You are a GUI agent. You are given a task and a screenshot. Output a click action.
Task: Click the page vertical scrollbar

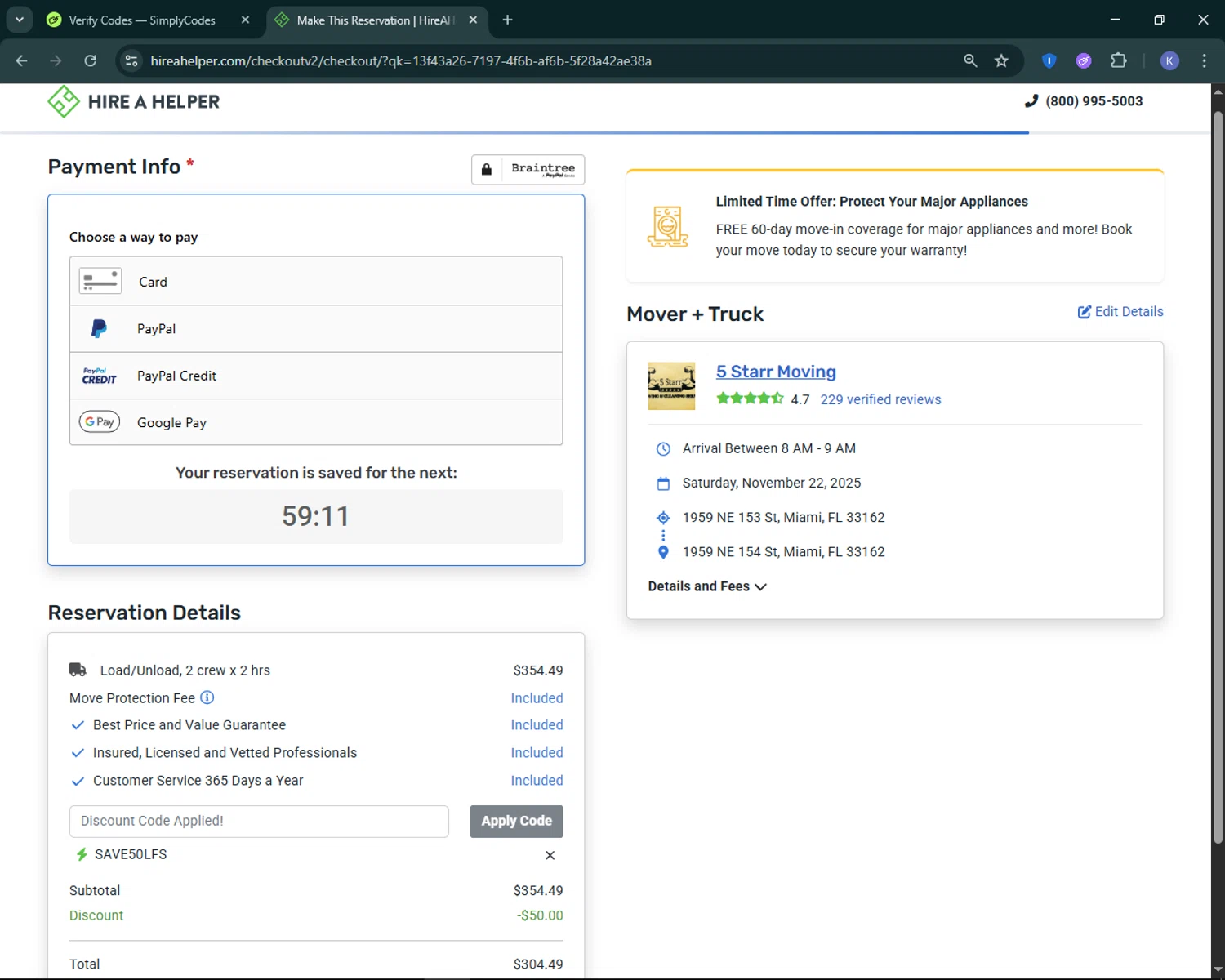click(x=1218, y=478)
